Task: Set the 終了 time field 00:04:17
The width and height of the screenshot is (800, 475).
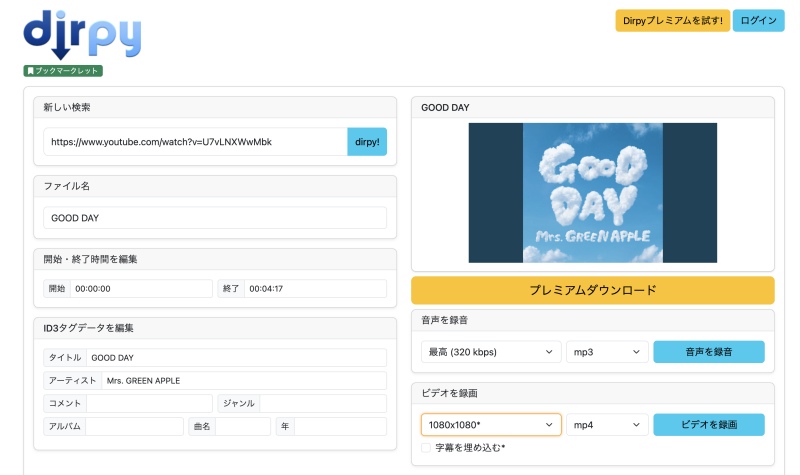Action: click(315, 288)
